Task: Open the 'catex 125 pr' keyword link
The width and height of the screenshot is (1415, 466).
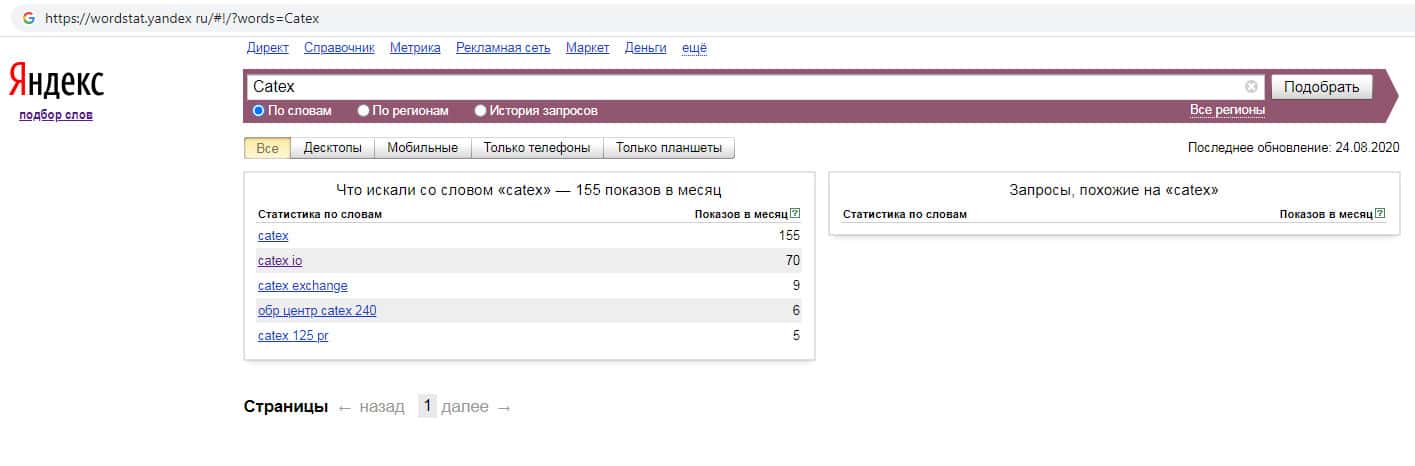Action: click(293, 336)
